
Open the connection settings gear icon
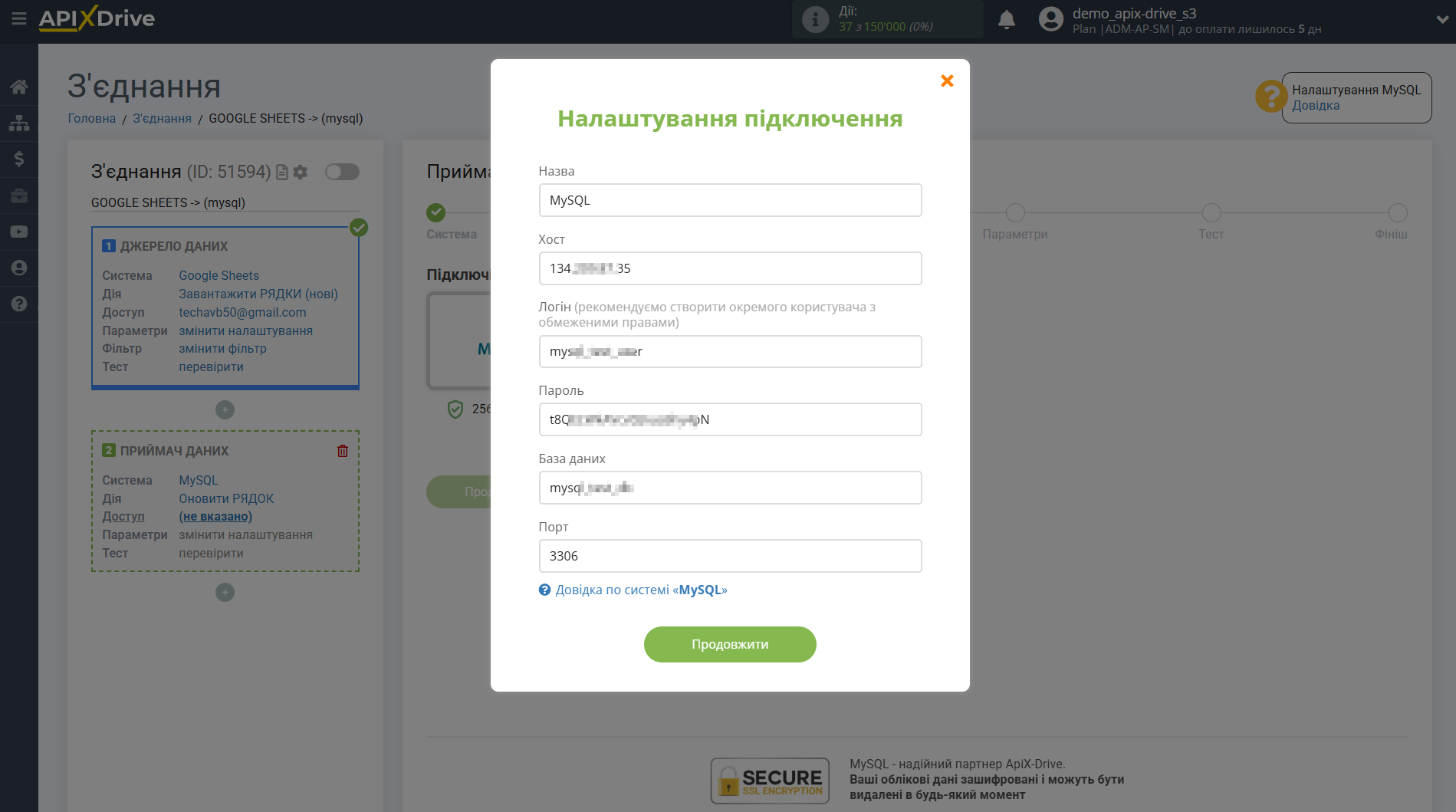point(301,172)
